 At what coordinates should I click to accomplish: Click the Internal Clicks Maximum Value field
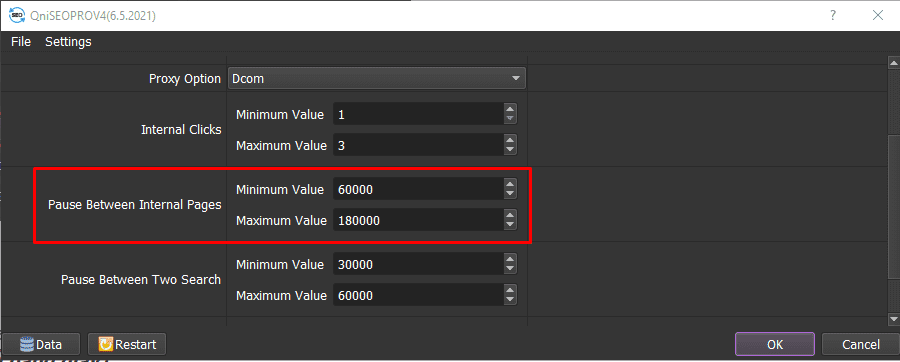click(x=418, y=145)
